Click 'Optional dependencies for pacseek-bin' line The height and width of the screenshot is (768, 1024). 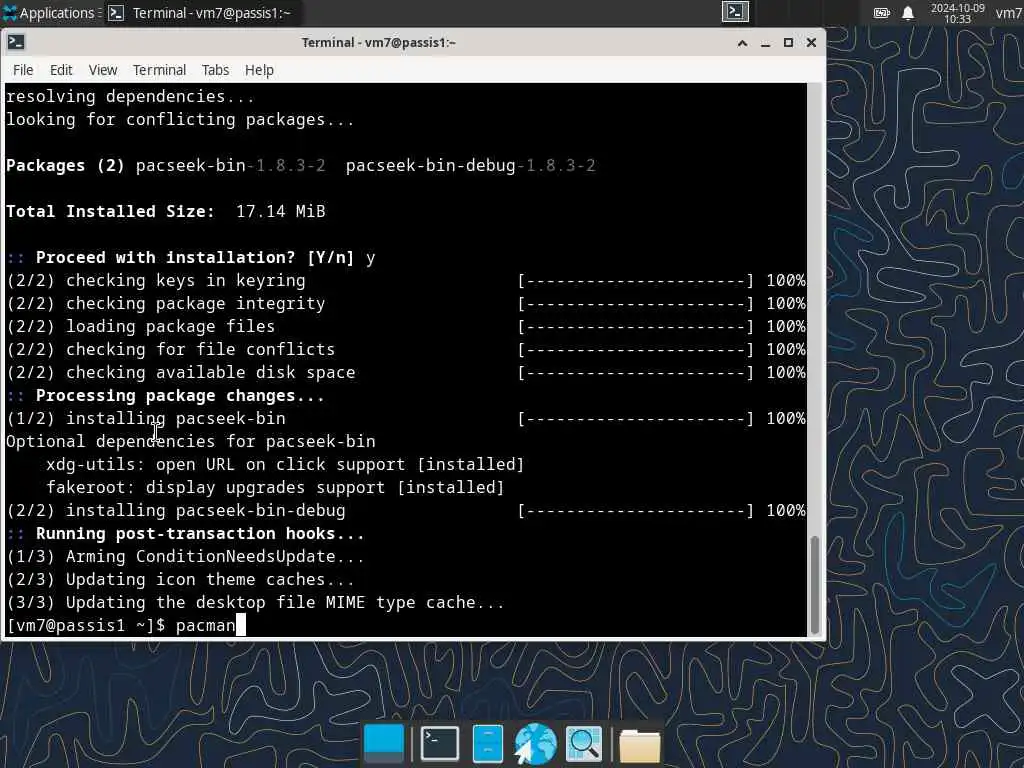click(x=191, y=441)
